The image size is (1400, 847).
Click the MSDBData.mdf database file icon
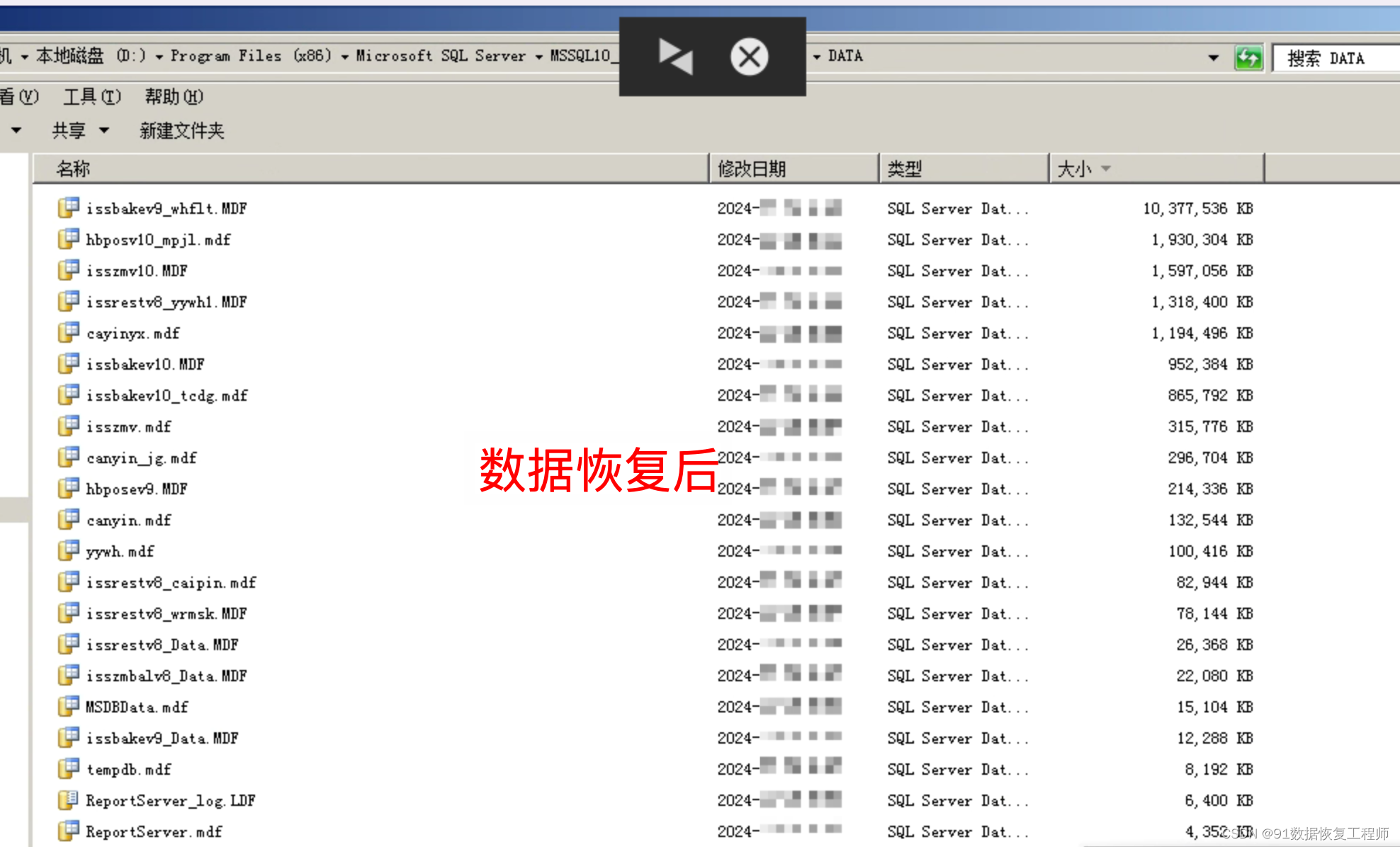tap(68, 706)
